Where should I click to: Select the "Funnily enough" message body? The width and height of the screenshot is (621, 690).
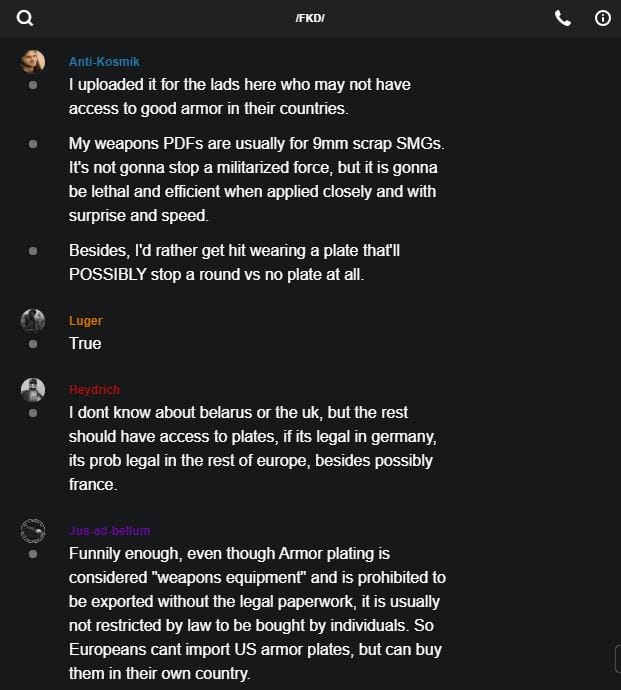[x=257, y=612]
